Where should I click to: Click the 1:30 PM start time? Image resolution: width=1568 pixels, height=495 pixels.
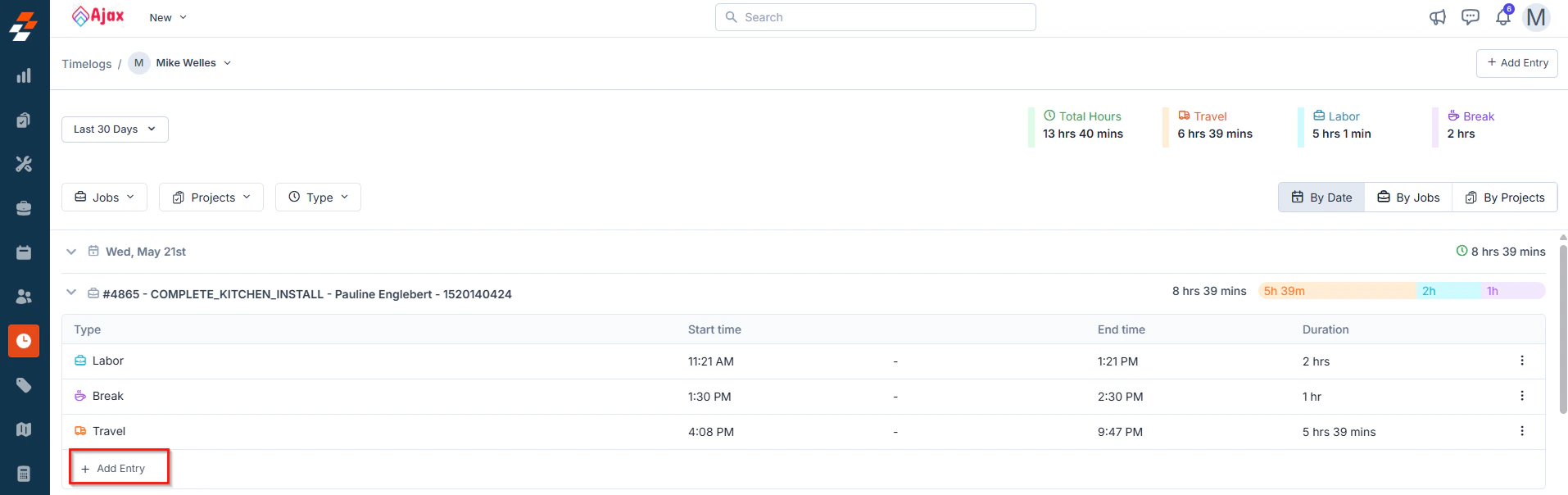pyautogui.click(x=709, y=397)
